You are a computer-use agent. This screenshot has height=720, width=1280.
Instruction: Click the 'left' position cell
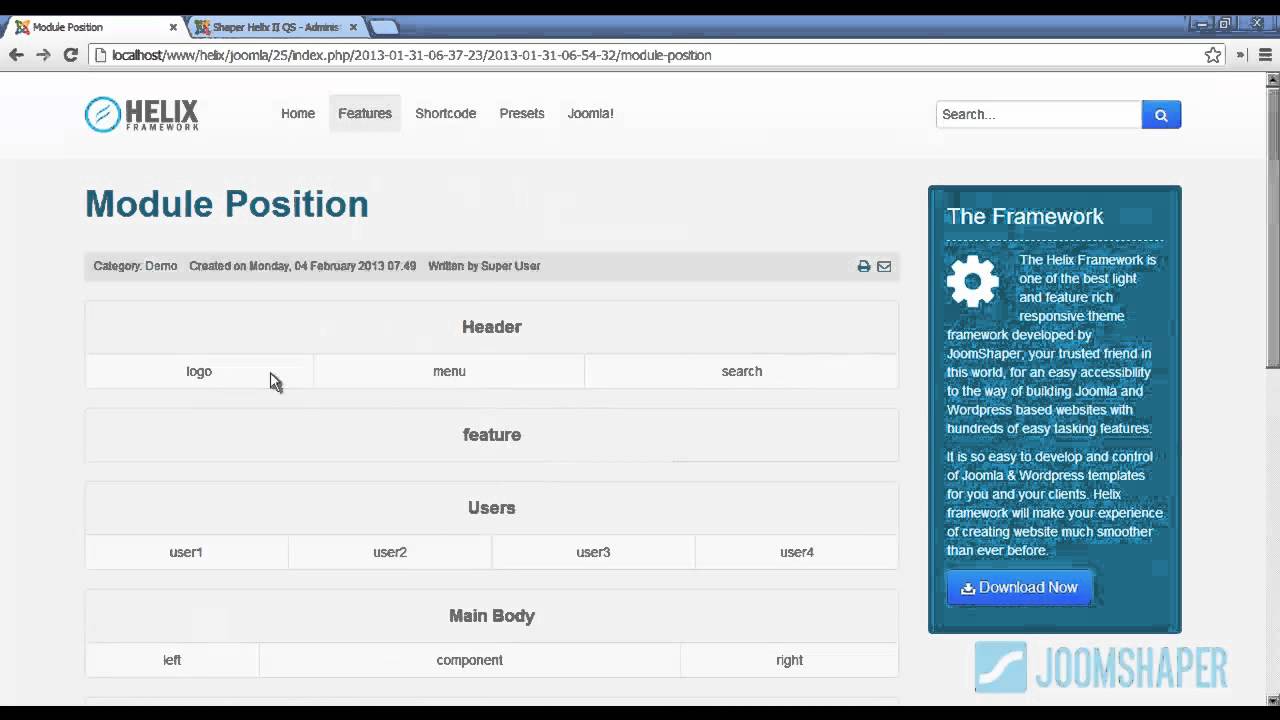pos(172,660)
